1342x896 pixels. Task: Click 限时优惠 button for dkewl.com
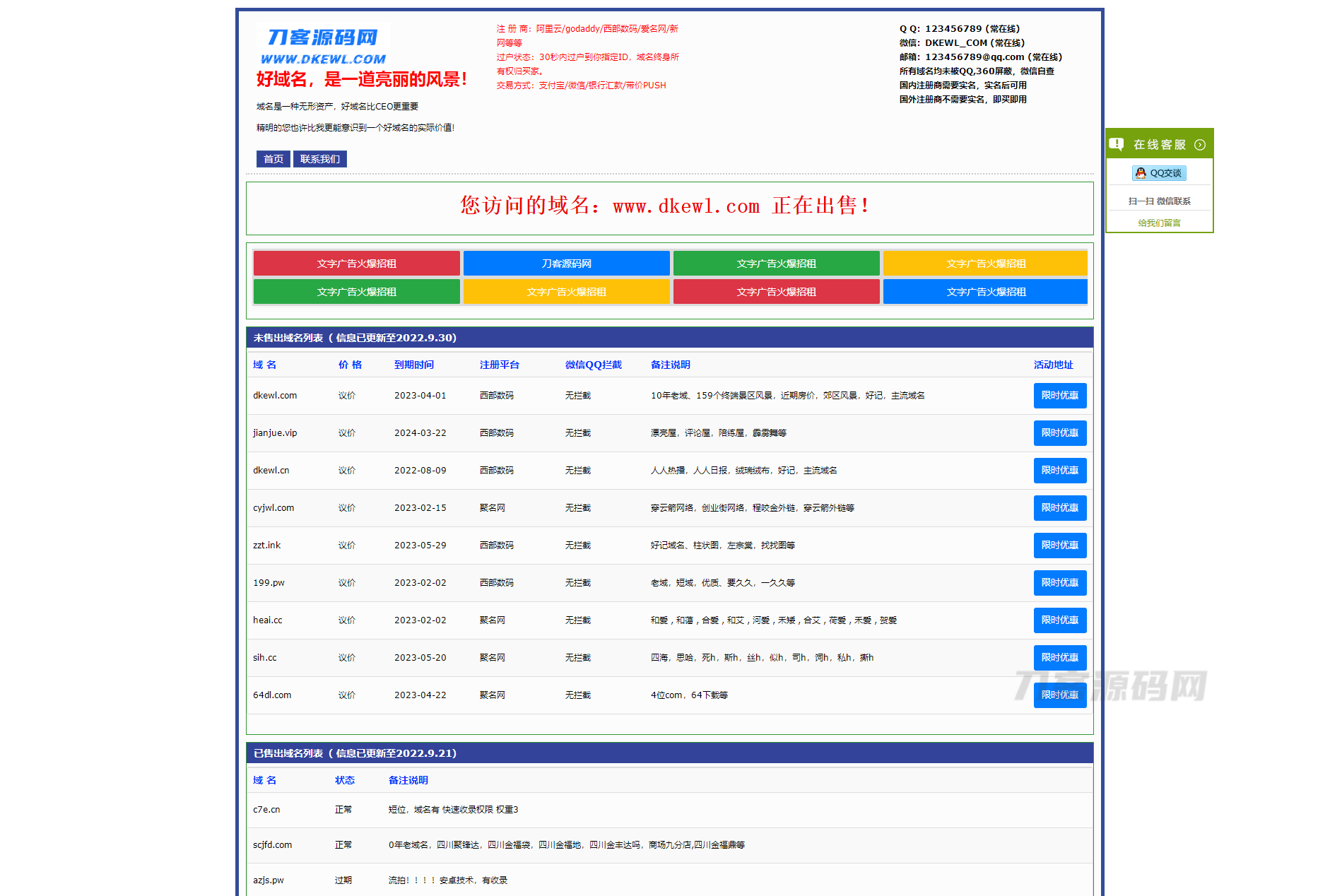[x=1059, y=396]
